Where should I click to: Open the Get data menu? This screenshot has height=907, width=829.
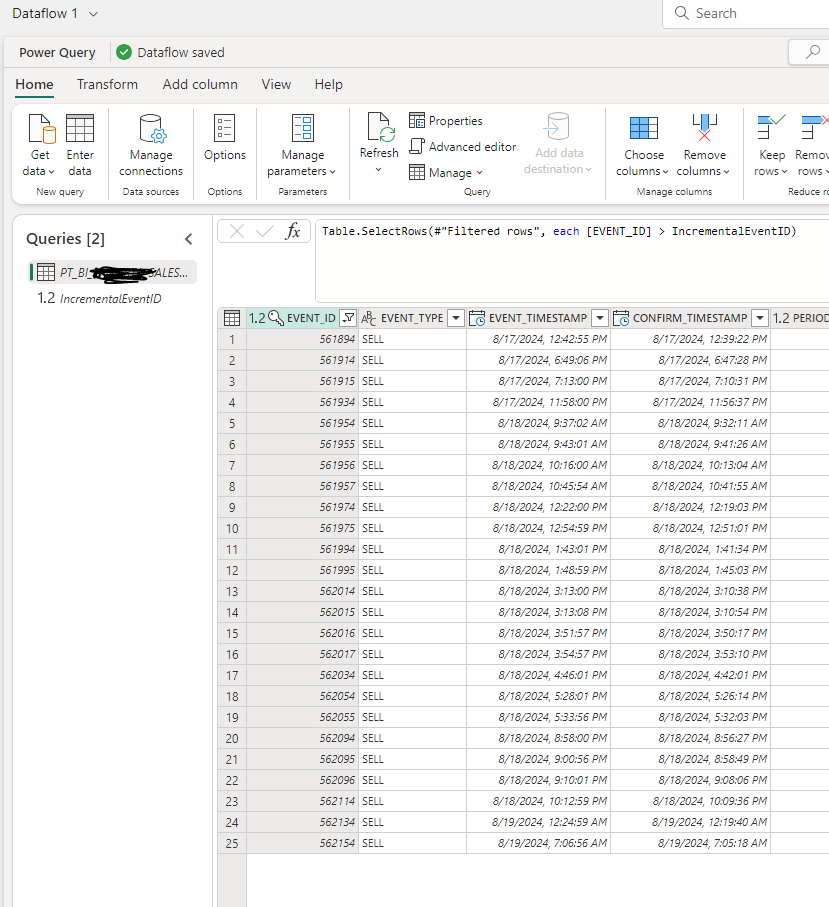tap(40, 145)
